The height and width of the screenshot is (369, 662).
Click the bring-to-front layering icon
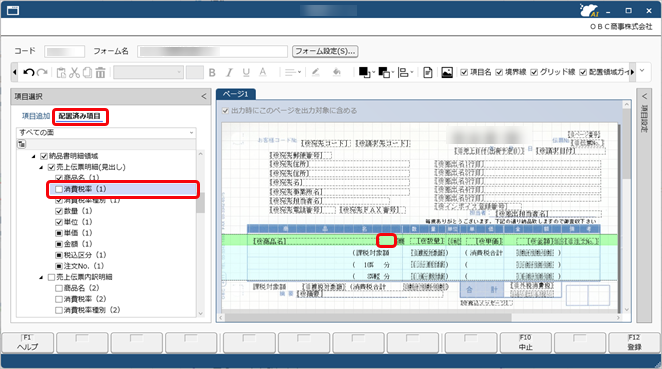click(x=364, y=73)
